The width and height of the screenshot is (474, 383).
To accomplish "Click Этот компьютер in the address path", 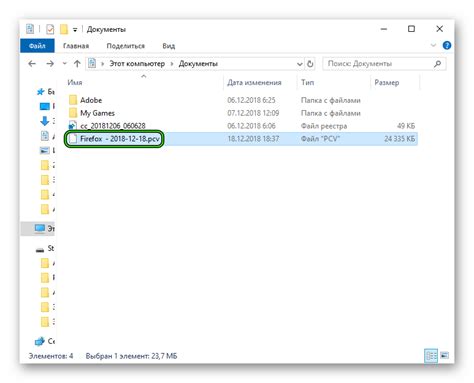I will 137,63.
